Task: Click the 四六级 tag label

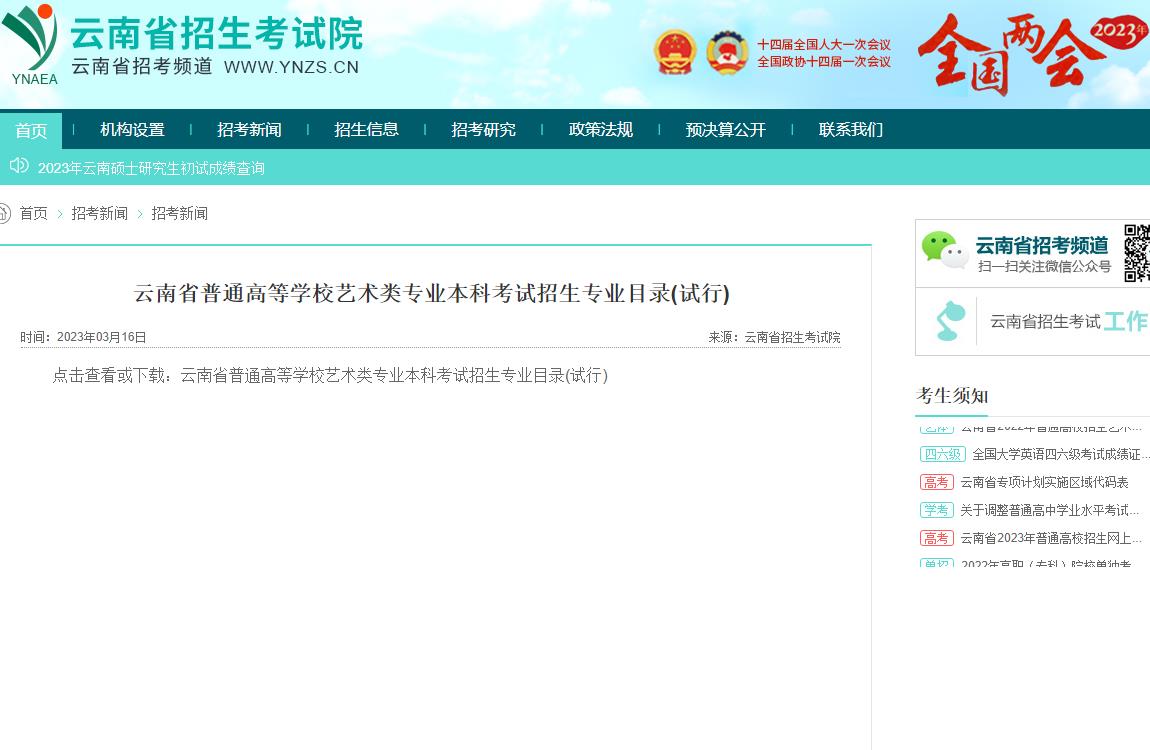Action: [942, 454]
